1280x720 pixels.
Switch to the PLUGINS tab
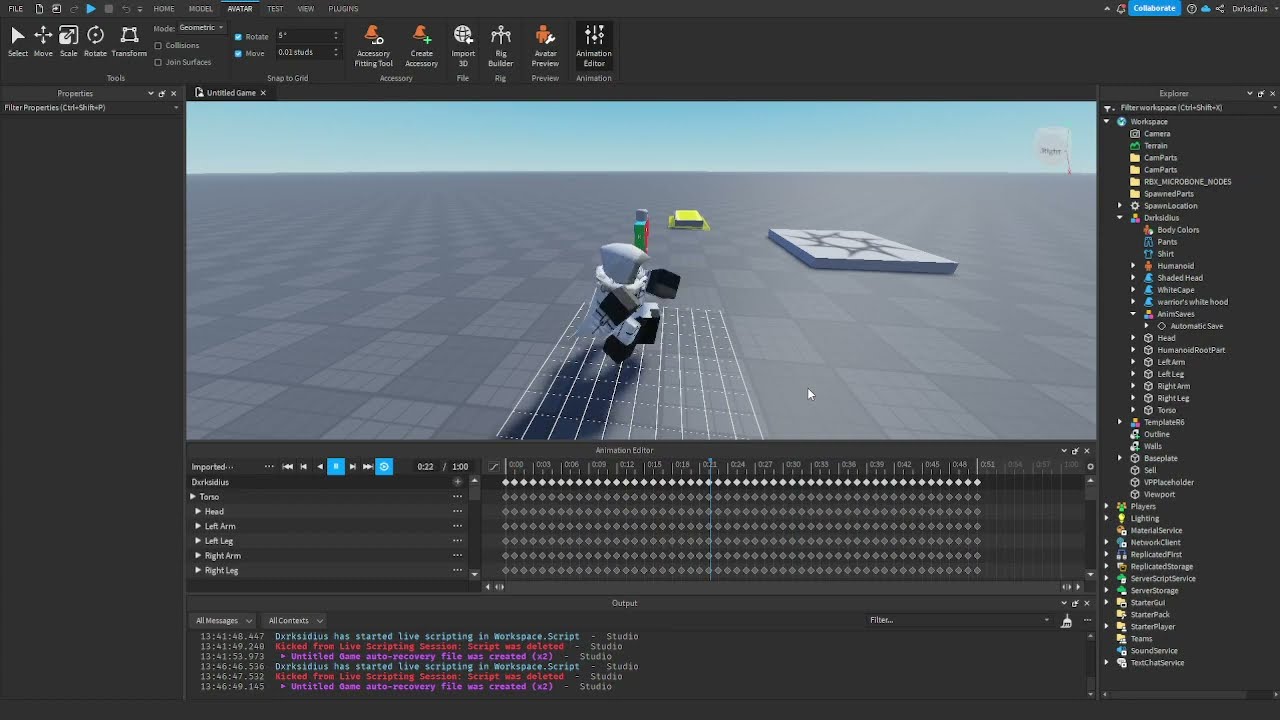point(343,8)
